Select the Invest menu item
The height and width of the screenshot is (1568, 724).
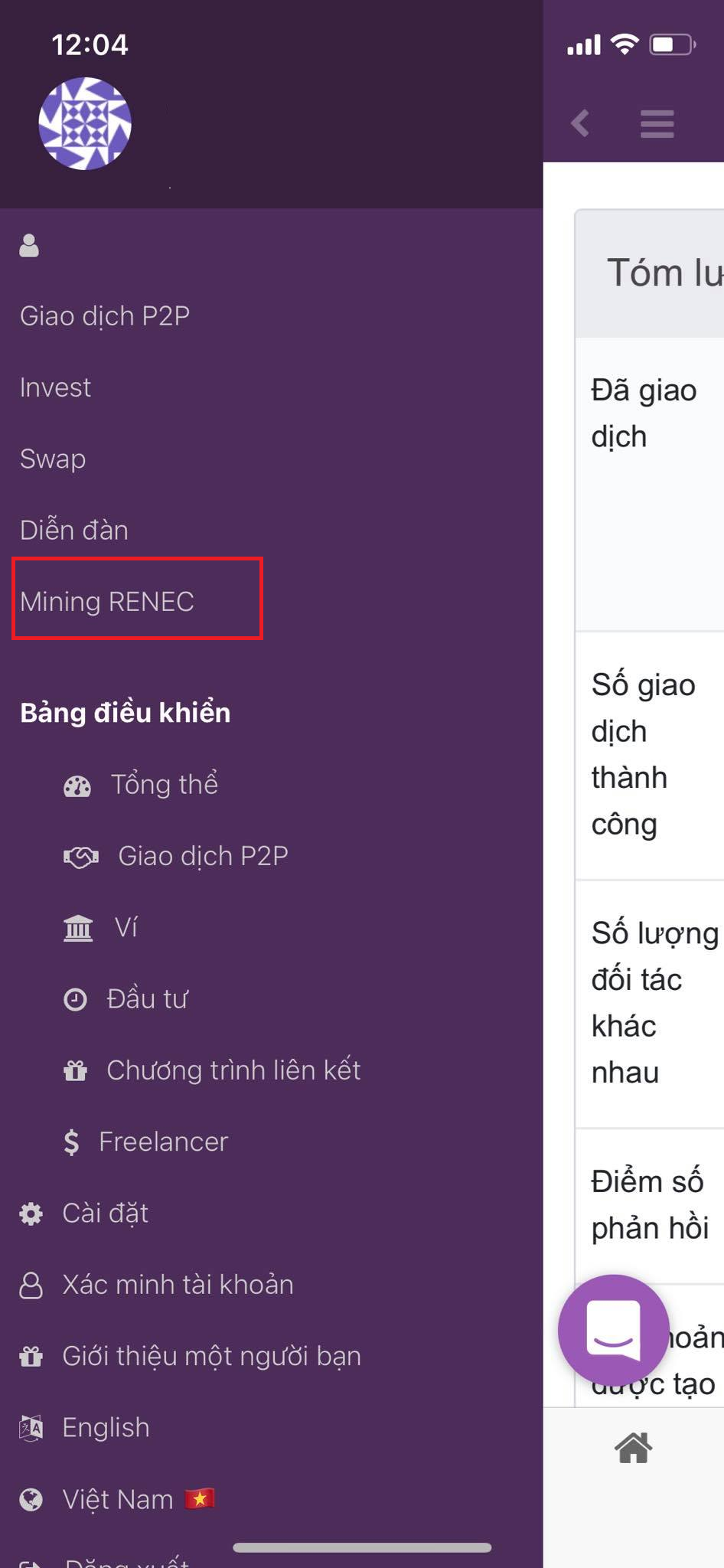pos(54,387)
